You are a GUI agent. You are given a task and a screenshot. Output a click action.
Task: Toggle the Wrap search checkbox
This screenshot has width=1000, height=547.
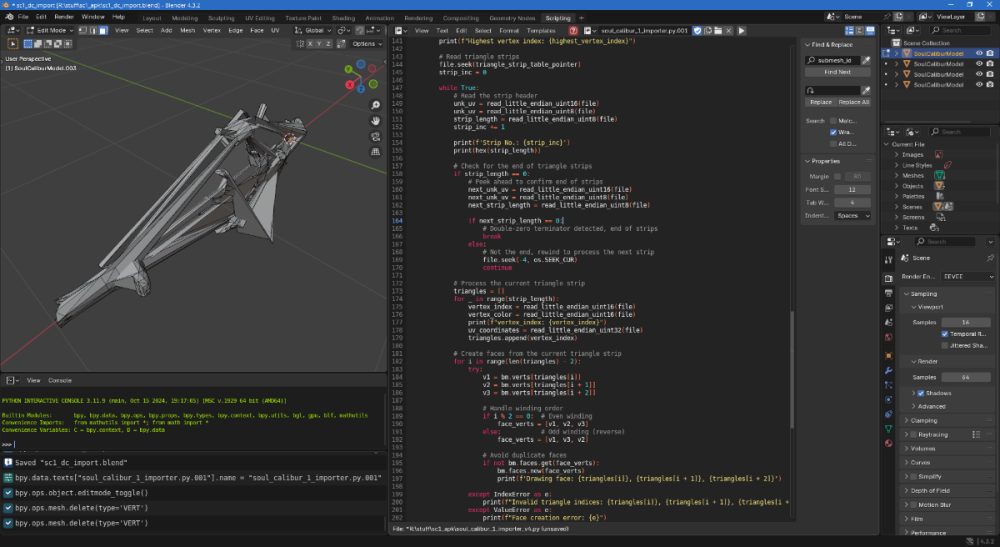[834, 132]
